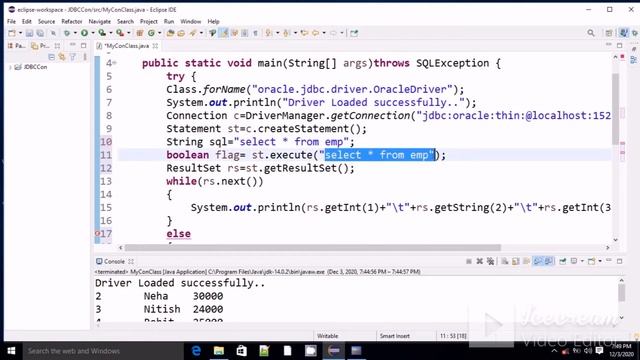Viewport: 640px width, 360px height.
Task: Toggle Word Wrap in editor toolbar
Action: point(234,33)
